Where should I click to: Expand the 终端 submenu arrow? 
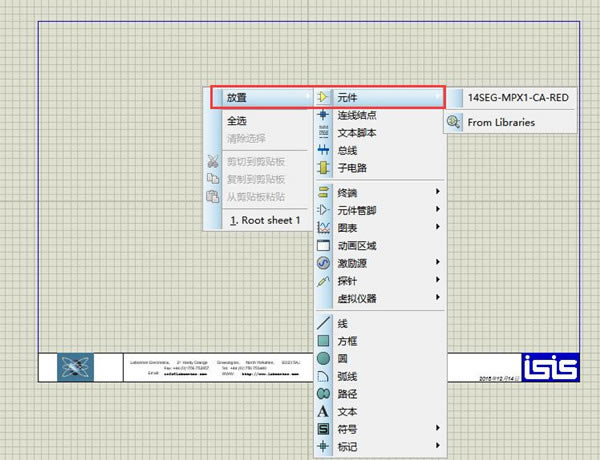point(436,192)
